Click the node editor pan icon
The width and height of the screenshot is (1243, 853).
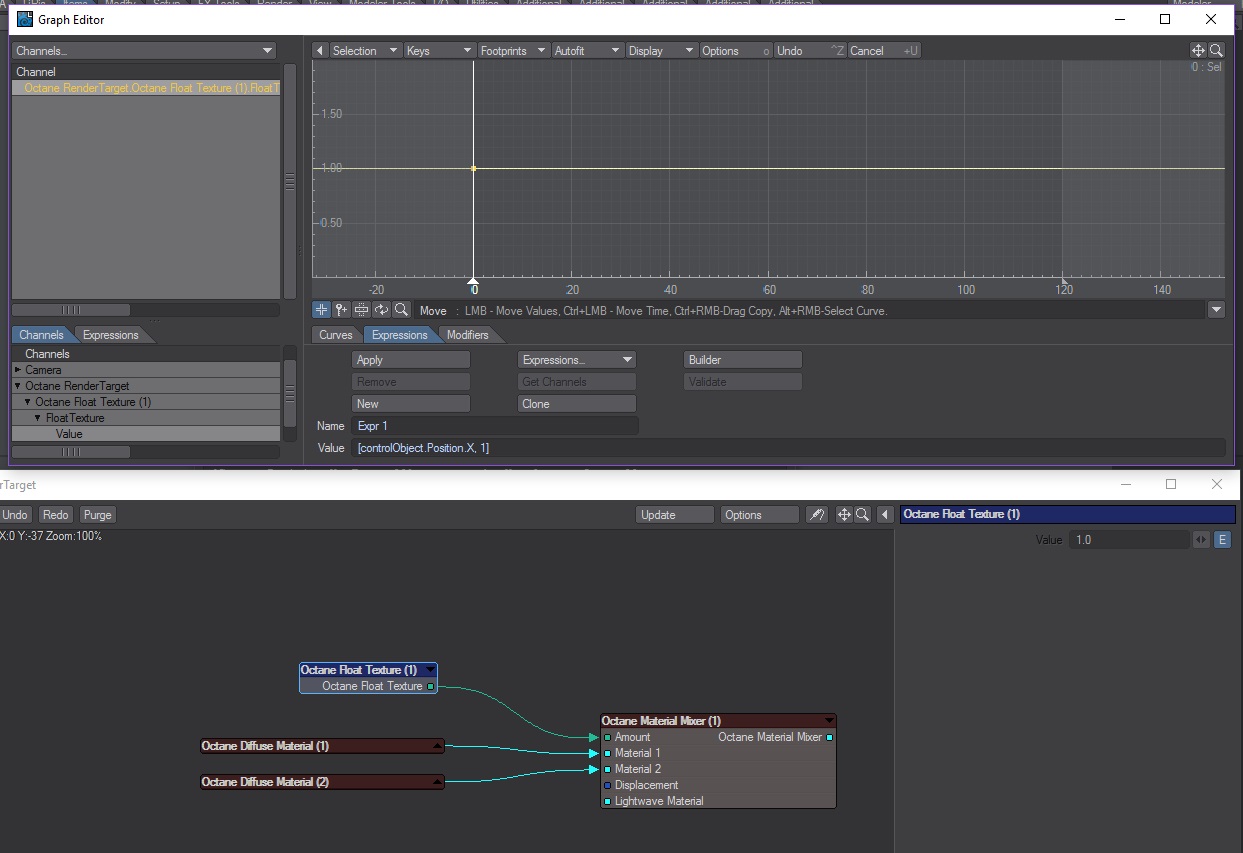coord(844,514)
